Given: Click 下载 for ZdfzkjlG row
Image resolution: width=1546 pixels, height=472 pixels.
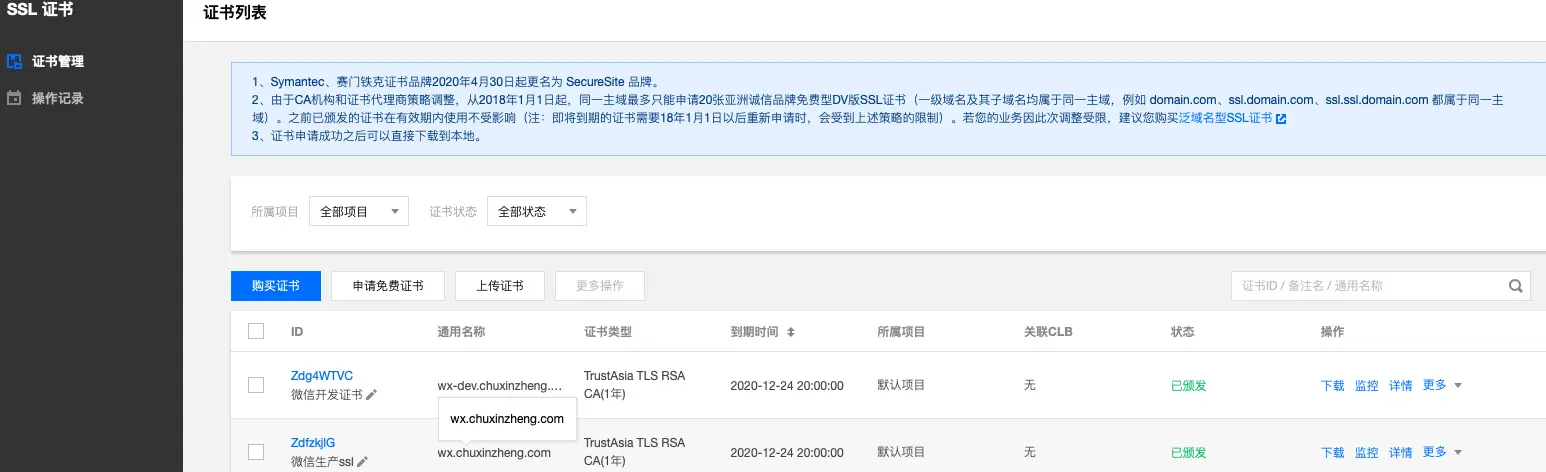Looking at the screenshot, I should 1333,453.
